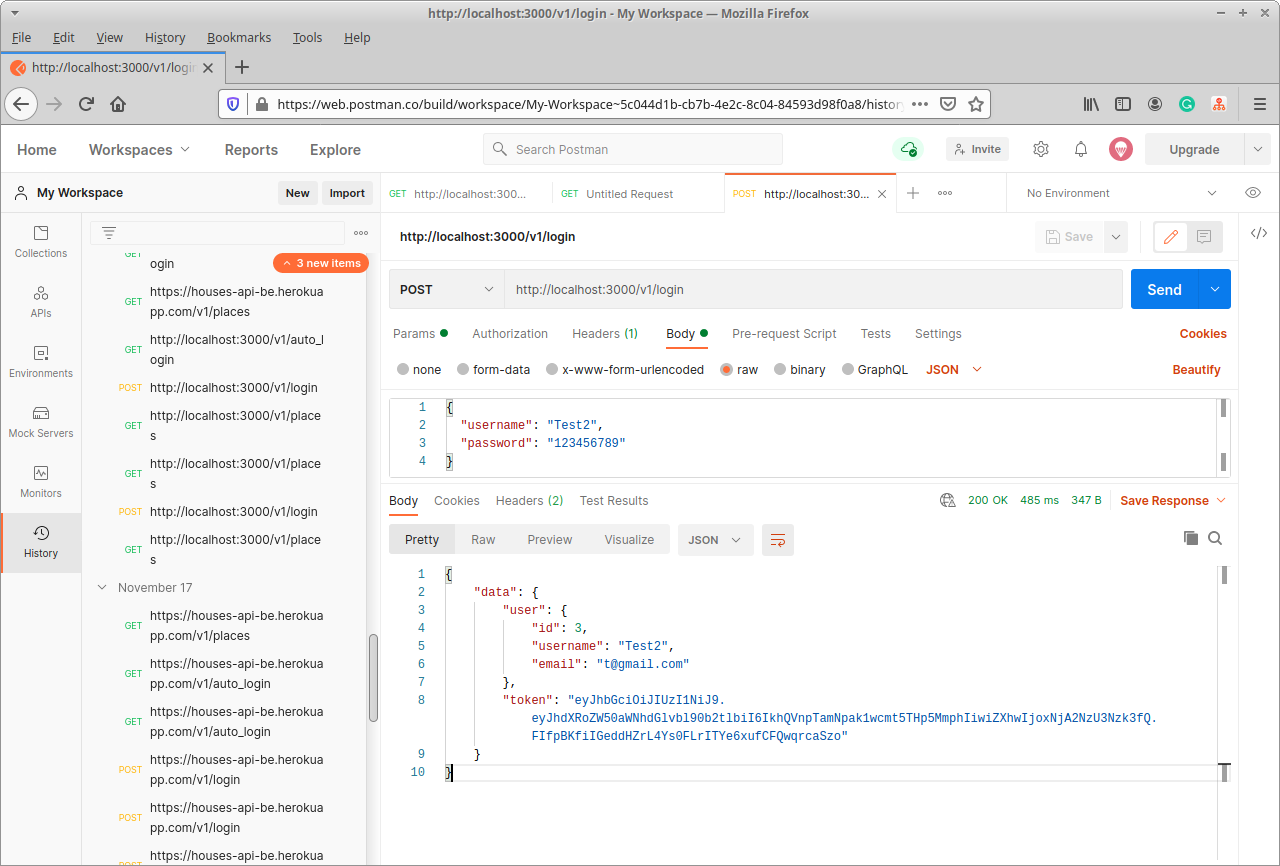Open tab options ellipsis menu
Screen dimensions: 1280x866
945,193
